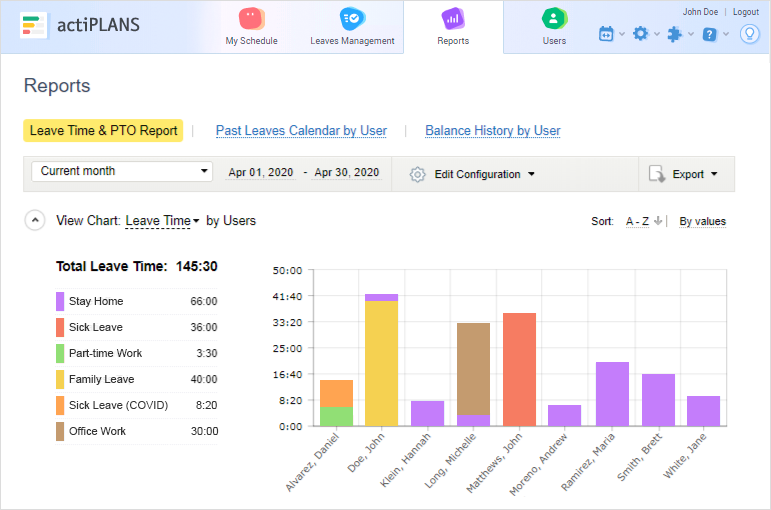Click the Logout link
This screenshot has height=510, width=771.
click(745, 12)
